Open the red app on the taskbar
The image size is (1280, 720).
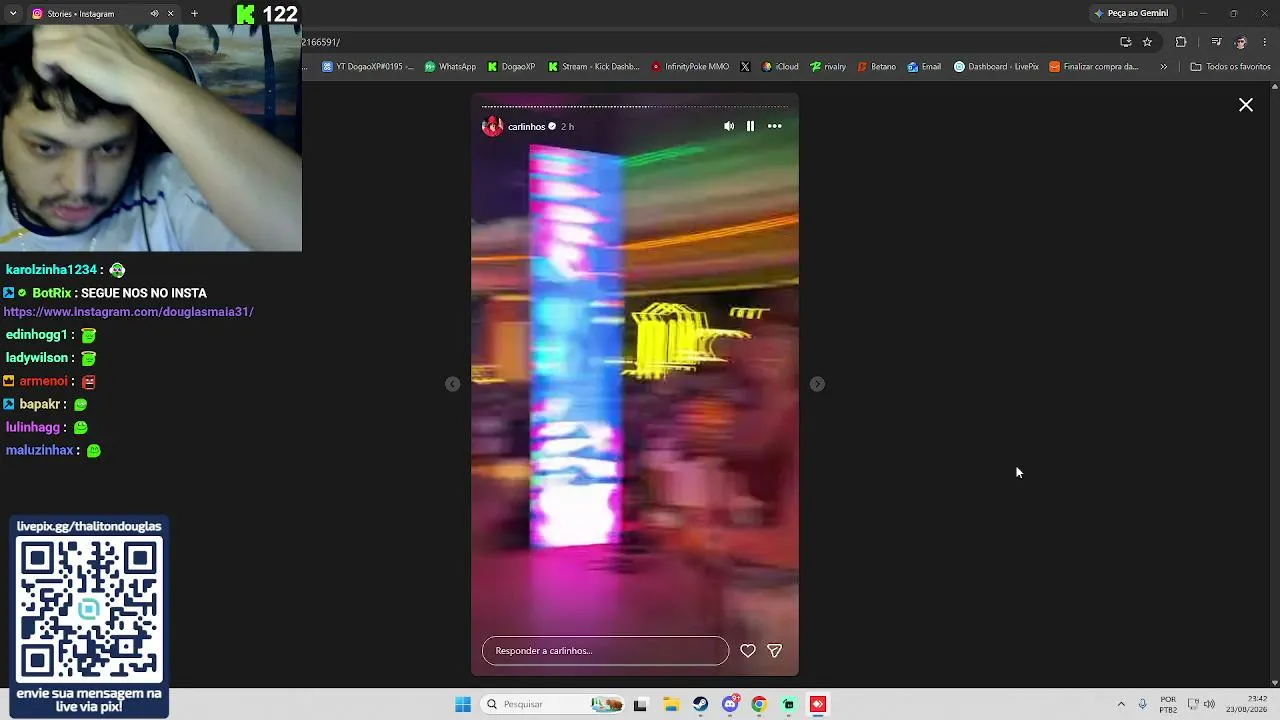[x=818, y=704]
